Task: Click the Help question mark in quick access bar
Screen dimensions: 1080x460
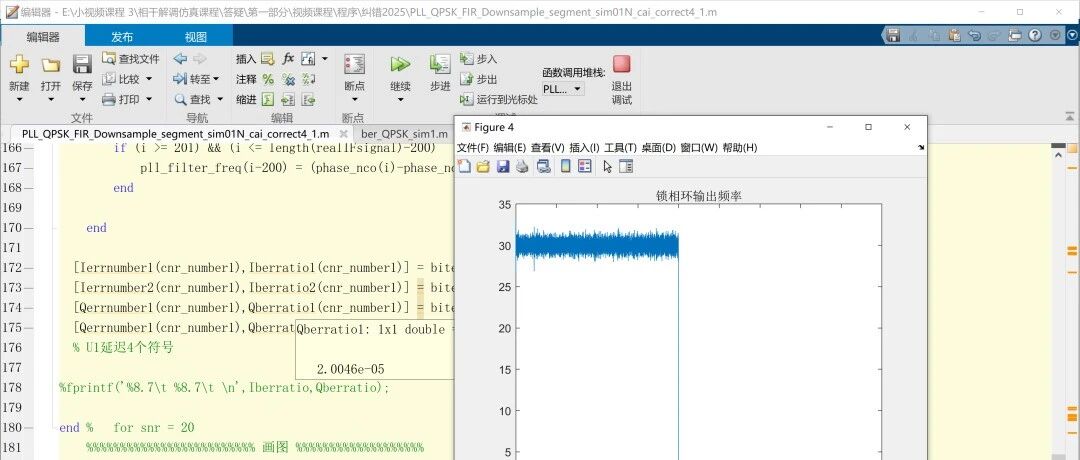Action: click(1035, 35)
